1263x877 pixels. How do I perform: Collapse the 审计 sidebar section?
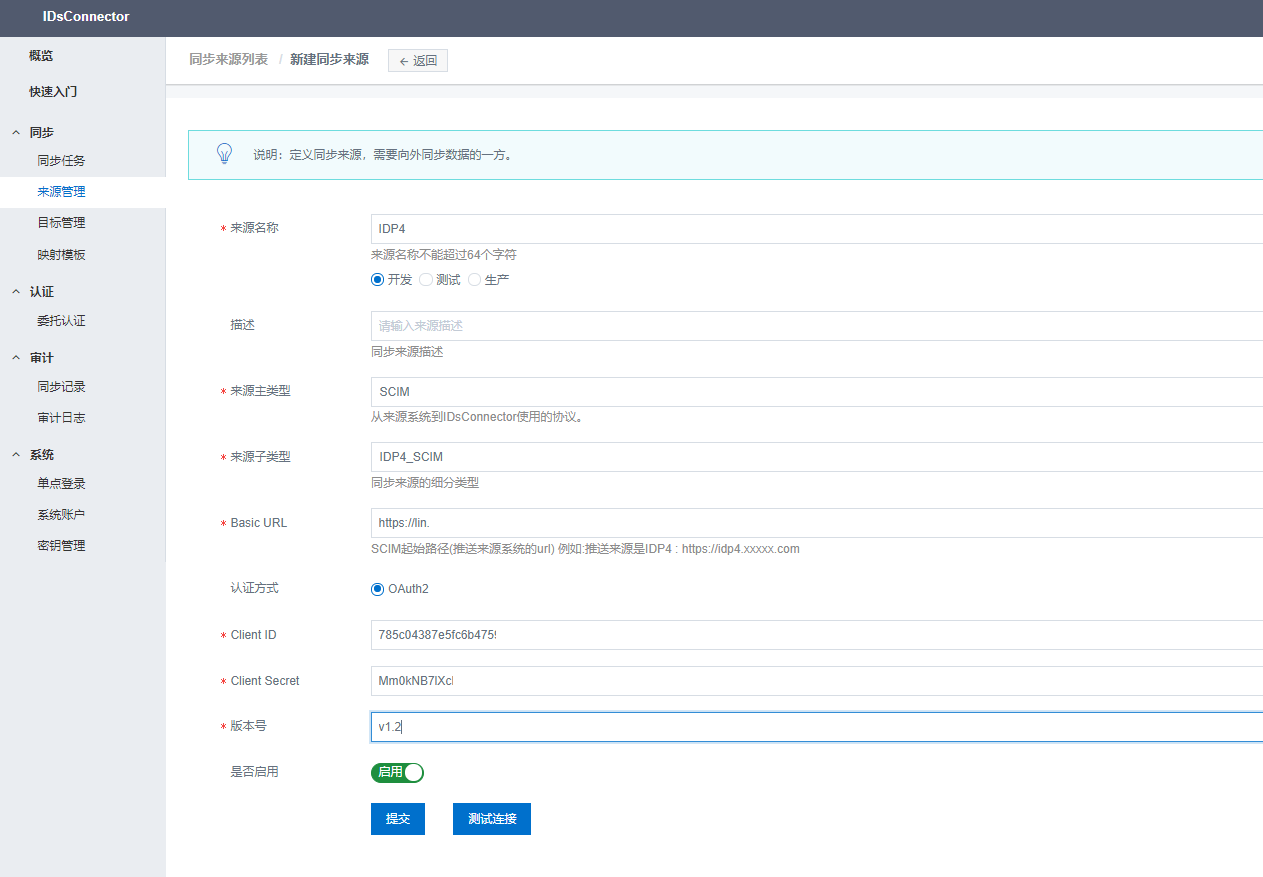click(x=16, y=358)
